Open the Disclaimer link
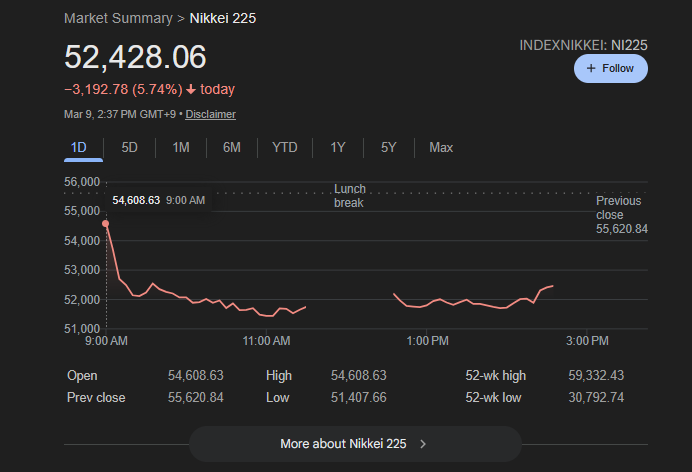The image size is (692, 472). pyautogui.click(x=210, y=114)
